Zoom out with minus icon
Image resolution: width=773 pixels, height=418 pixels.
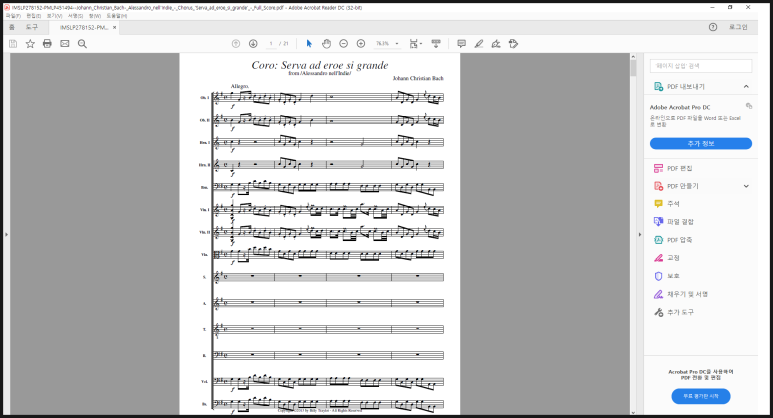(344, 44)
